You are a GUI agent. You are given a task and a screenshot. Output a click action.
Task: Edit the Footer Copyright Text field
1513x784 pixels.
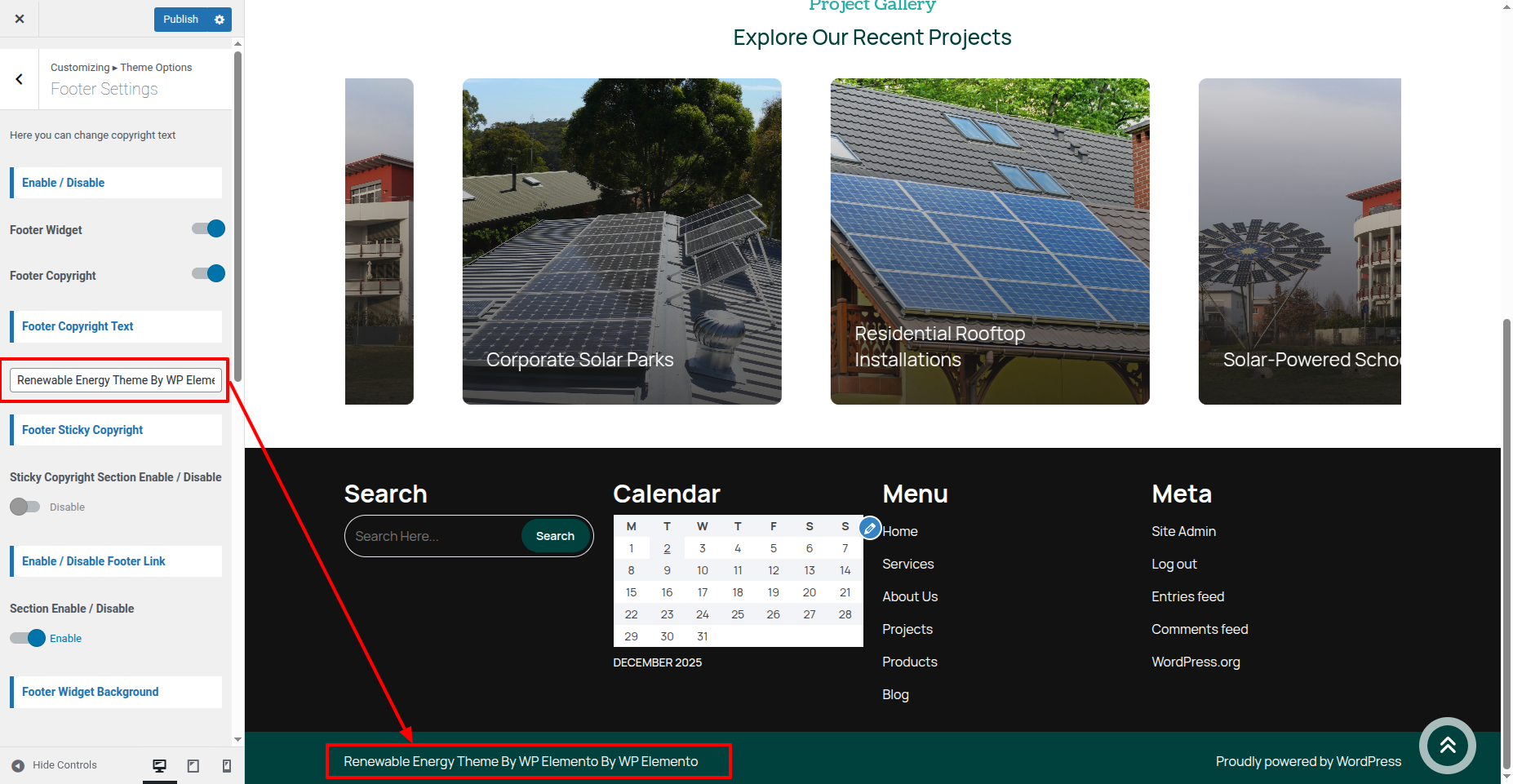(116, 380)
